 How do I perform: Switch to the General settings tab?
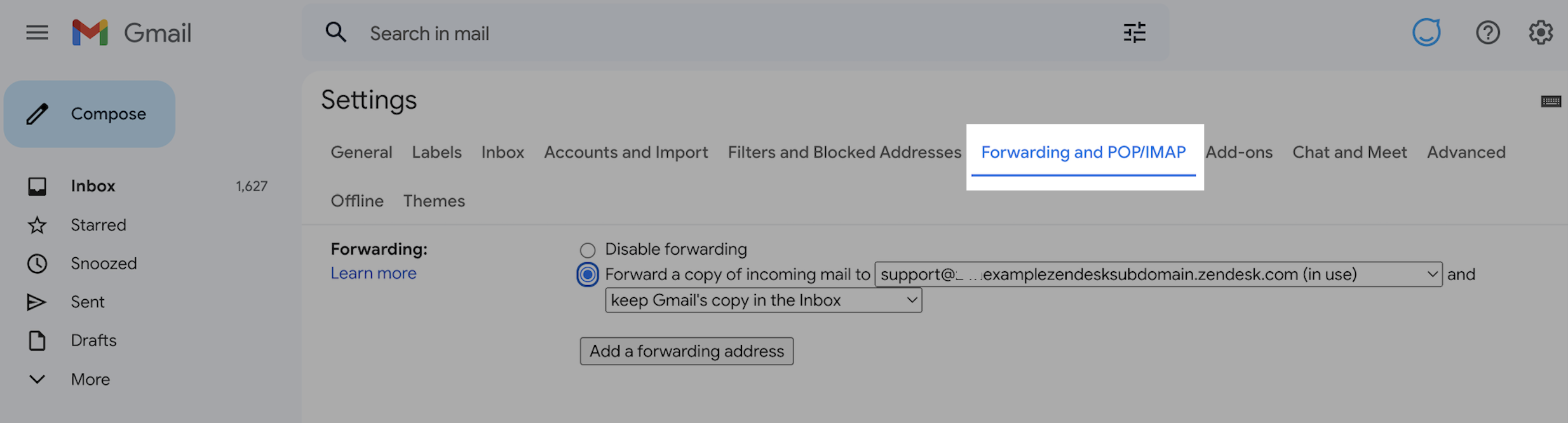click(361, 152)
